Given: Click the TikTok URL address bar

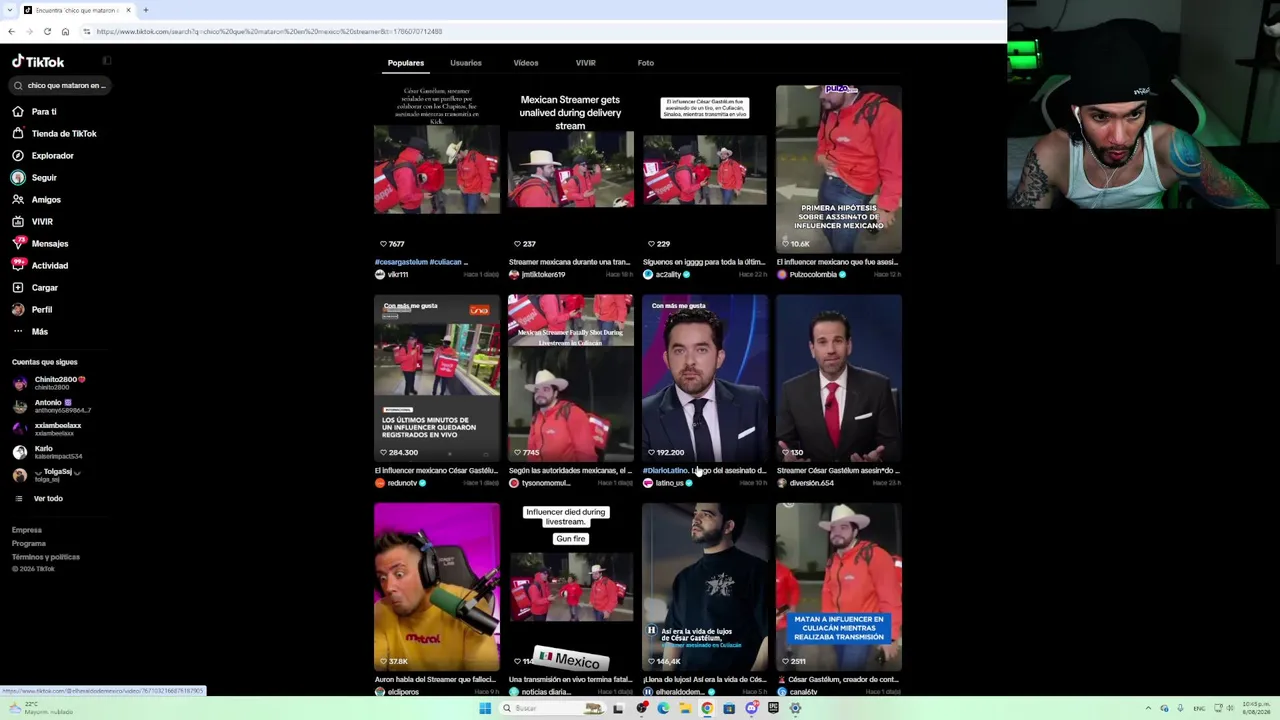Looking at the screenshot, I should click(x=540, y=31).
